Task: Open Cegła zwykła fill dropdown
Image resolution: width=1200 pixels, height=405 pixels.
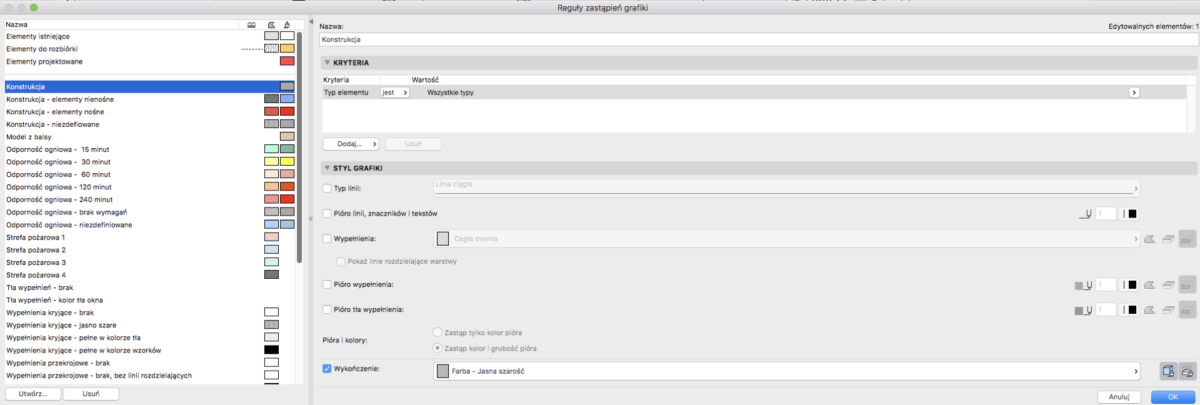Action: (x=786, y=239)
